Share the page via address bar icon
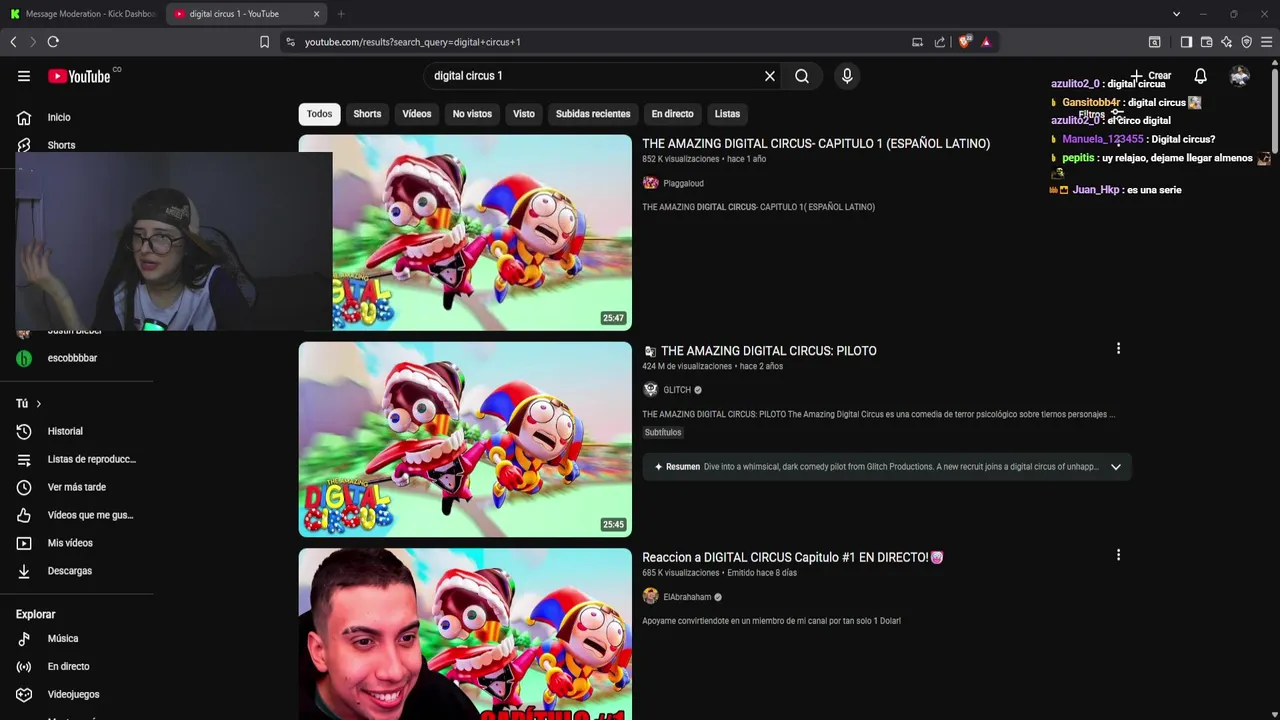The image size is (1280, 720). (x=940, y=42)
